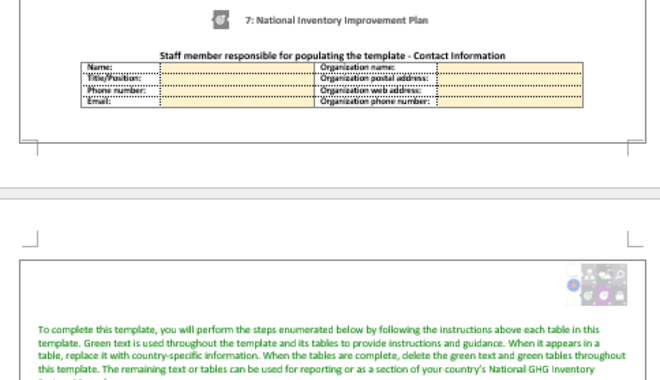Click the Title/Position input cell
660x380 pixels.
coord(237,79)
